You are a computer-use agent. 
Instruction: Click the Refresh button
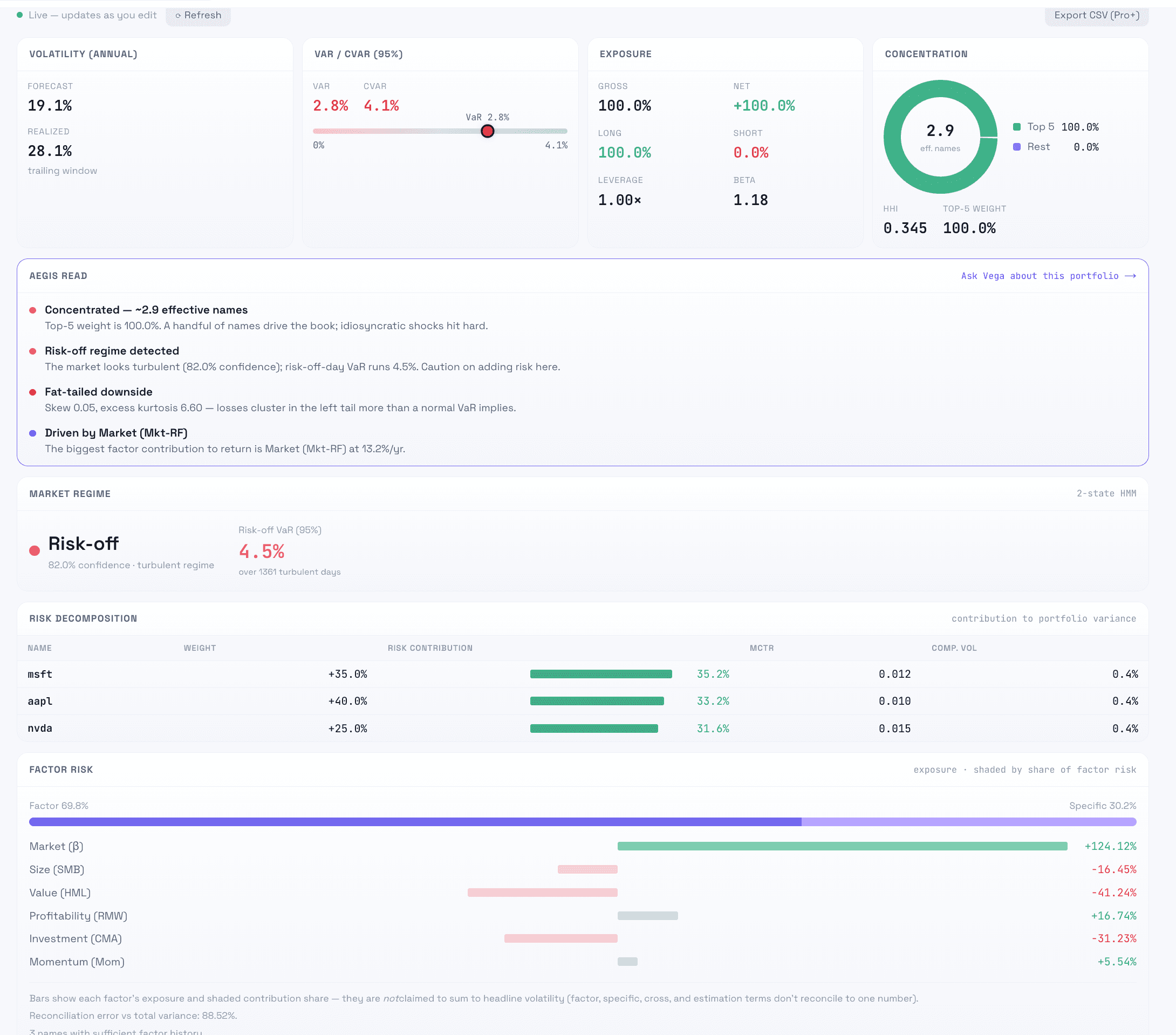click(x=198, y=15)
